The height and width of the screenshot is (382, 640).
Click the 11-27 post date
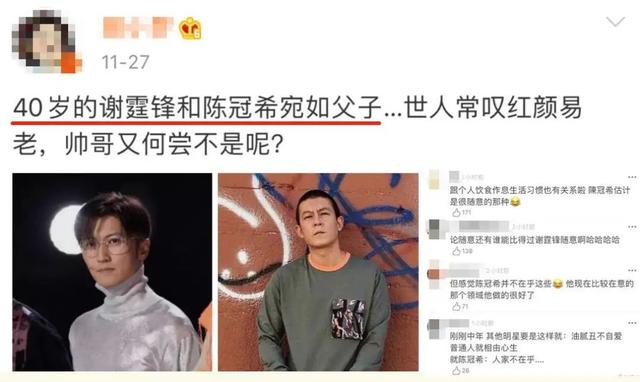pos(126,62)
